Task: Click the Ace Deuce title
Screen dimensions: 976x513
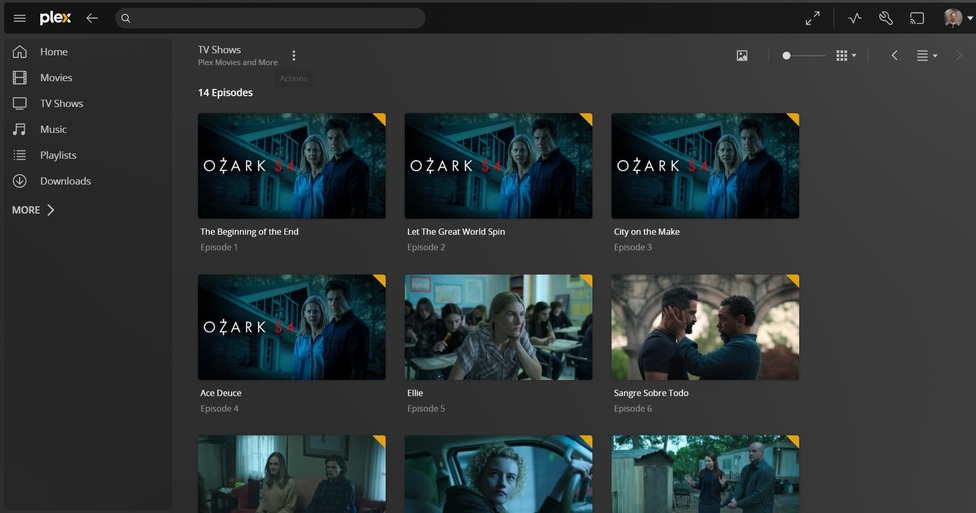Action: pos(221,393)
